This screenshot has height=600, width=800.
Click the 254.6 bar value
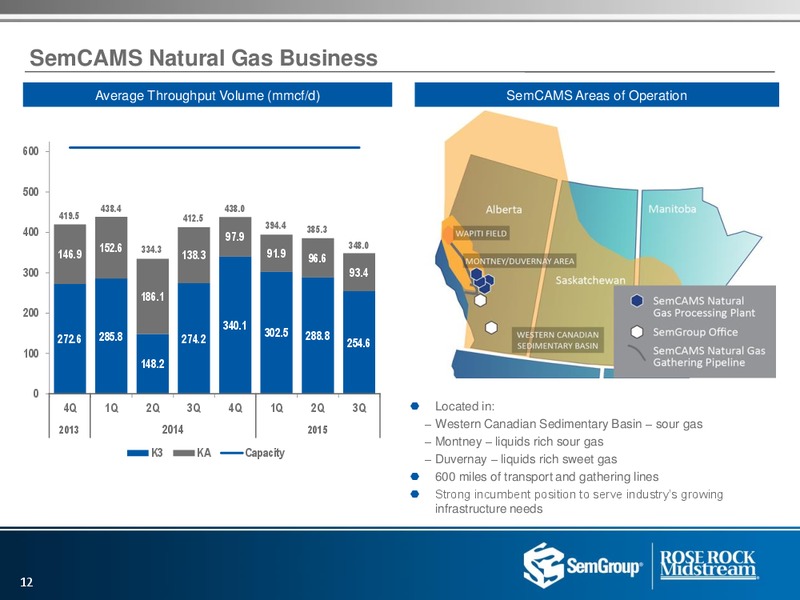pyautogui.click(x=359, y=343)
